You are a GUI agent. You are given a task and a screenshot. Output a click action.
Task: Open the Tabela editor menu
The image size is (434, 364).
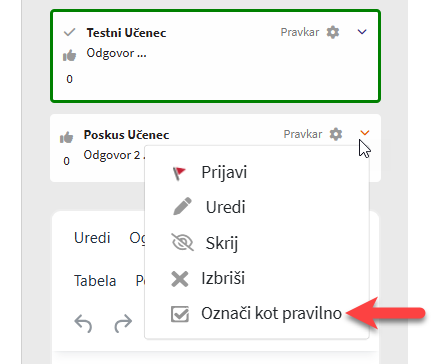click(95, 281)
